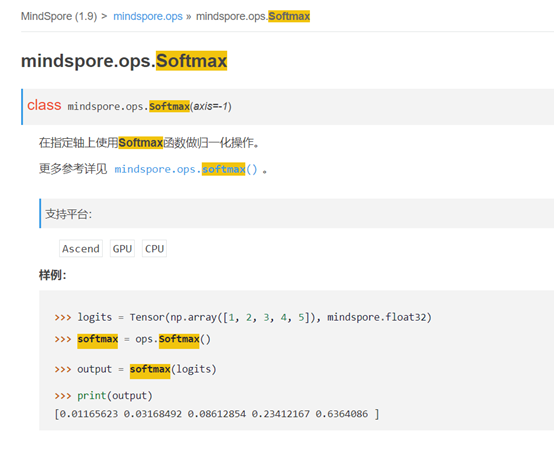Click the Ascend platform tag
Image resolution: width=554 pixels, height=460 pixels.
point(81,249)
